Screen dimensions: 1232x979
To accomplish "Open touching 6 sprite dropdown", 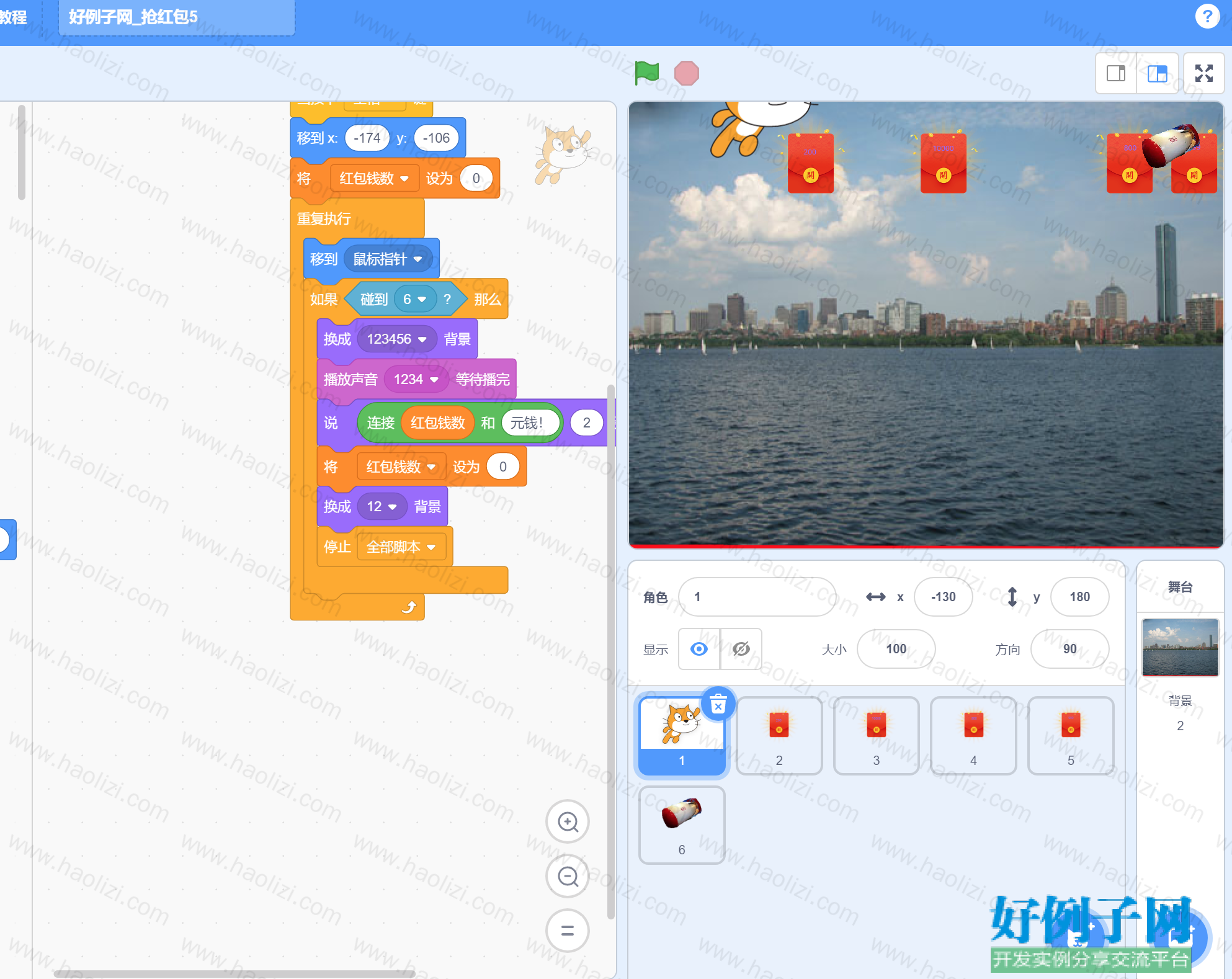I will (x=414, y=300).
